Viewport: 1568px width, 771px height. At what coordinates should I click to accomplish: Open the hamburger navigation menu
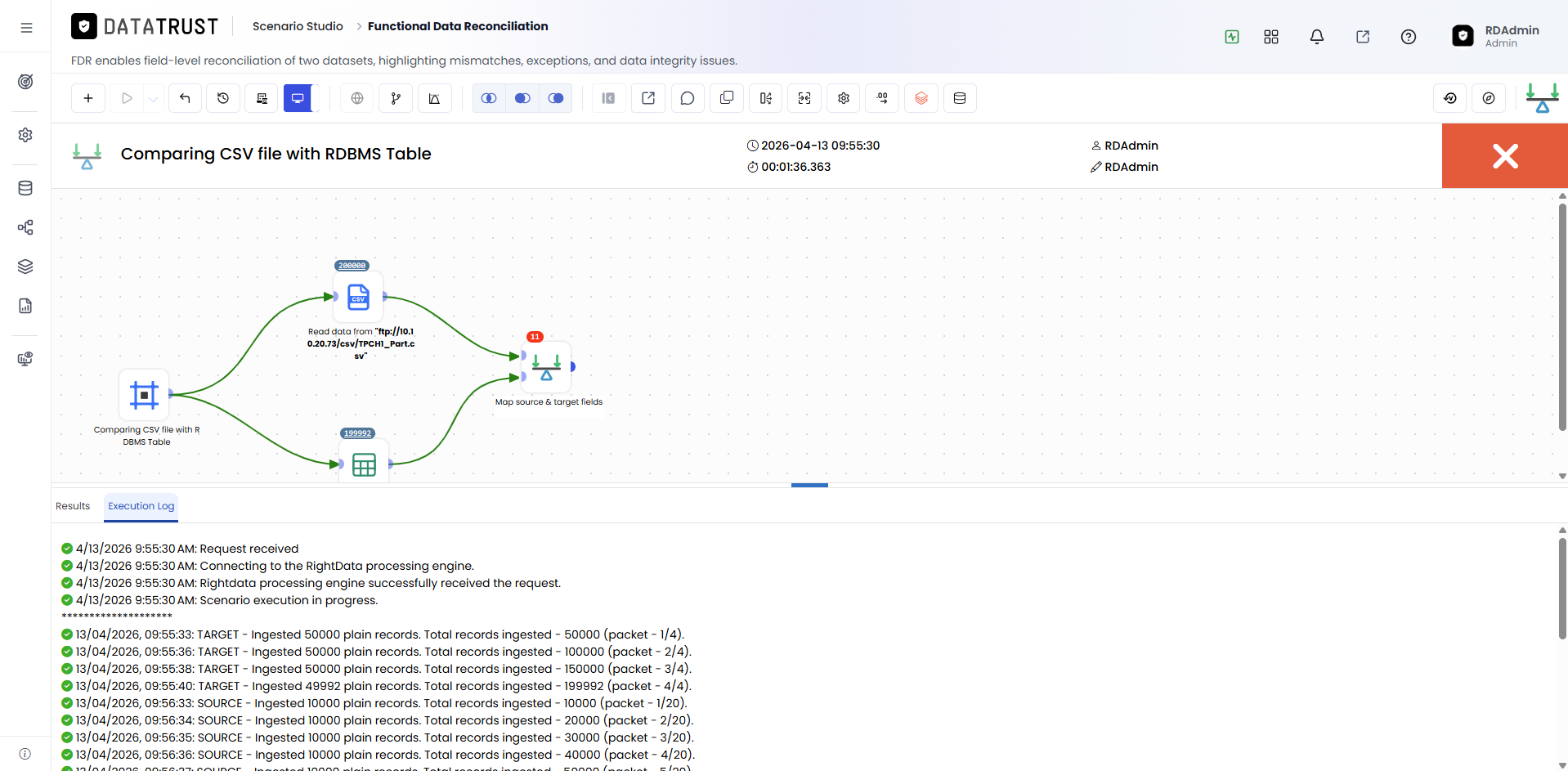[x=26, y=28]
